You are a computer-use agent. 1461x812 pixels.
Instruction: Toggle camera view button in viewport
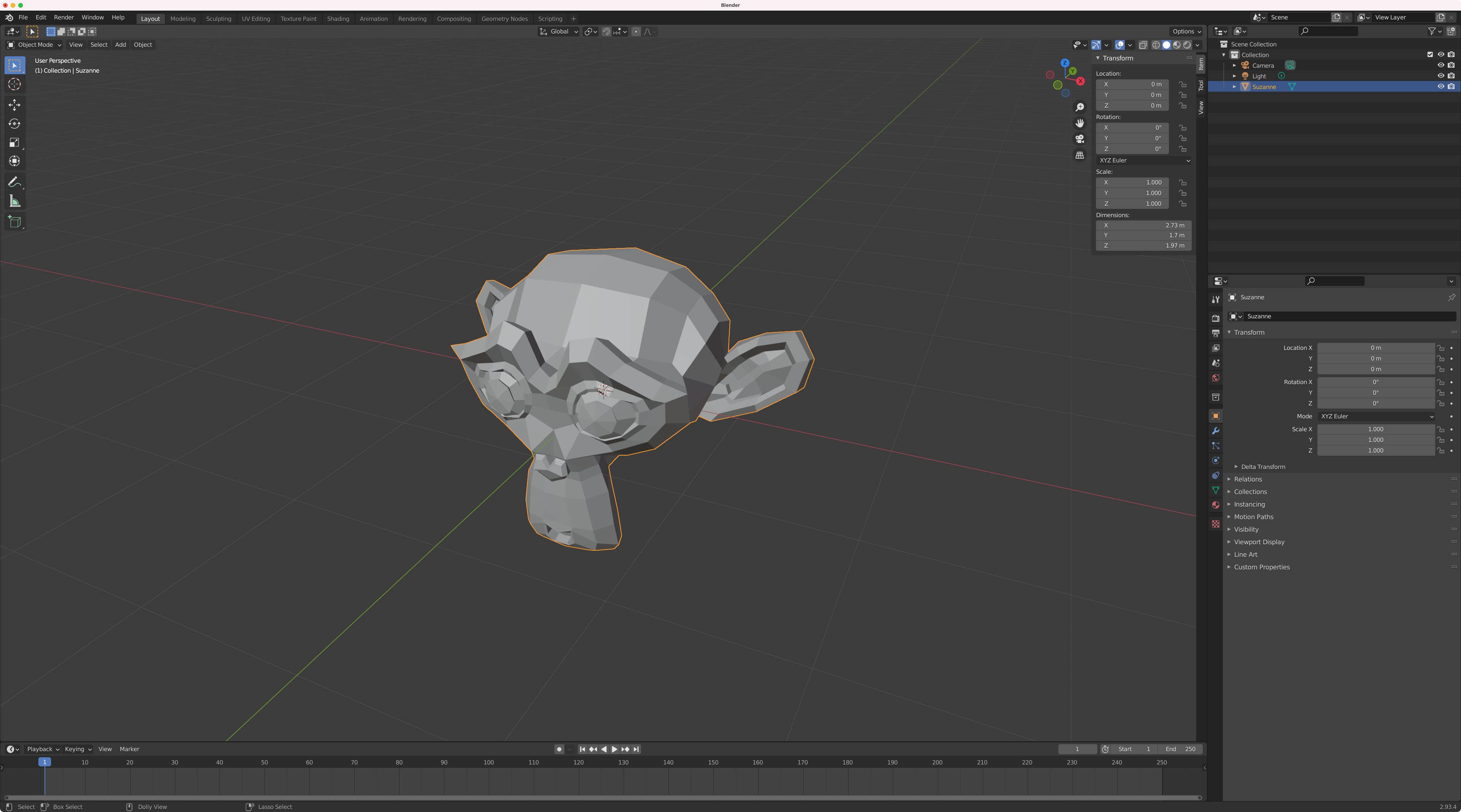(x=1080, y=139)
